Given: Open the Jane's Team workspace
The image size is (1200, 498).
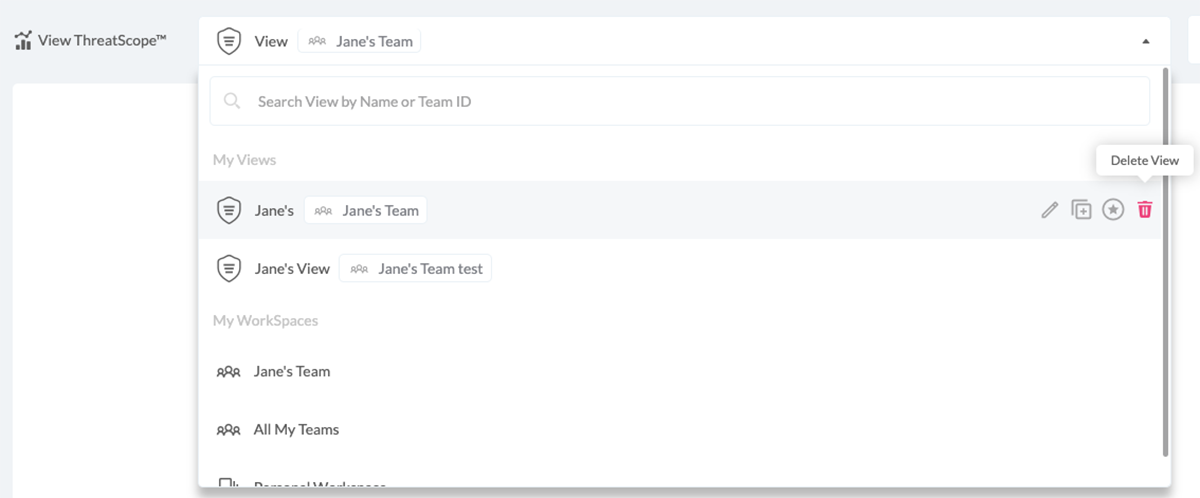Looking at the screenshot, I should [292, 372].
